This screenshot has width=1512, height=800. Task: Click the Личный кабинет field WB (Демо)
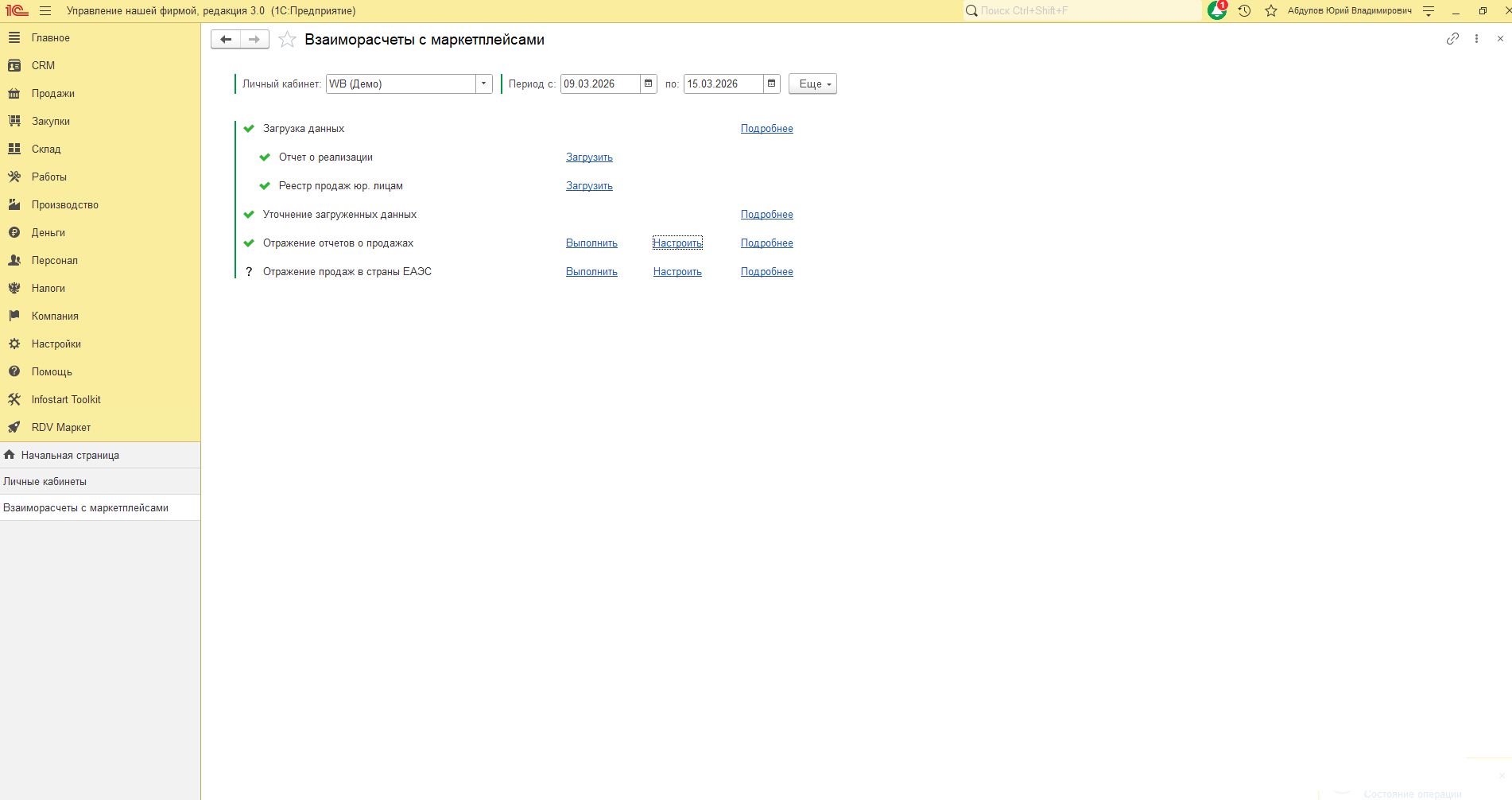(x=401, y=83)
